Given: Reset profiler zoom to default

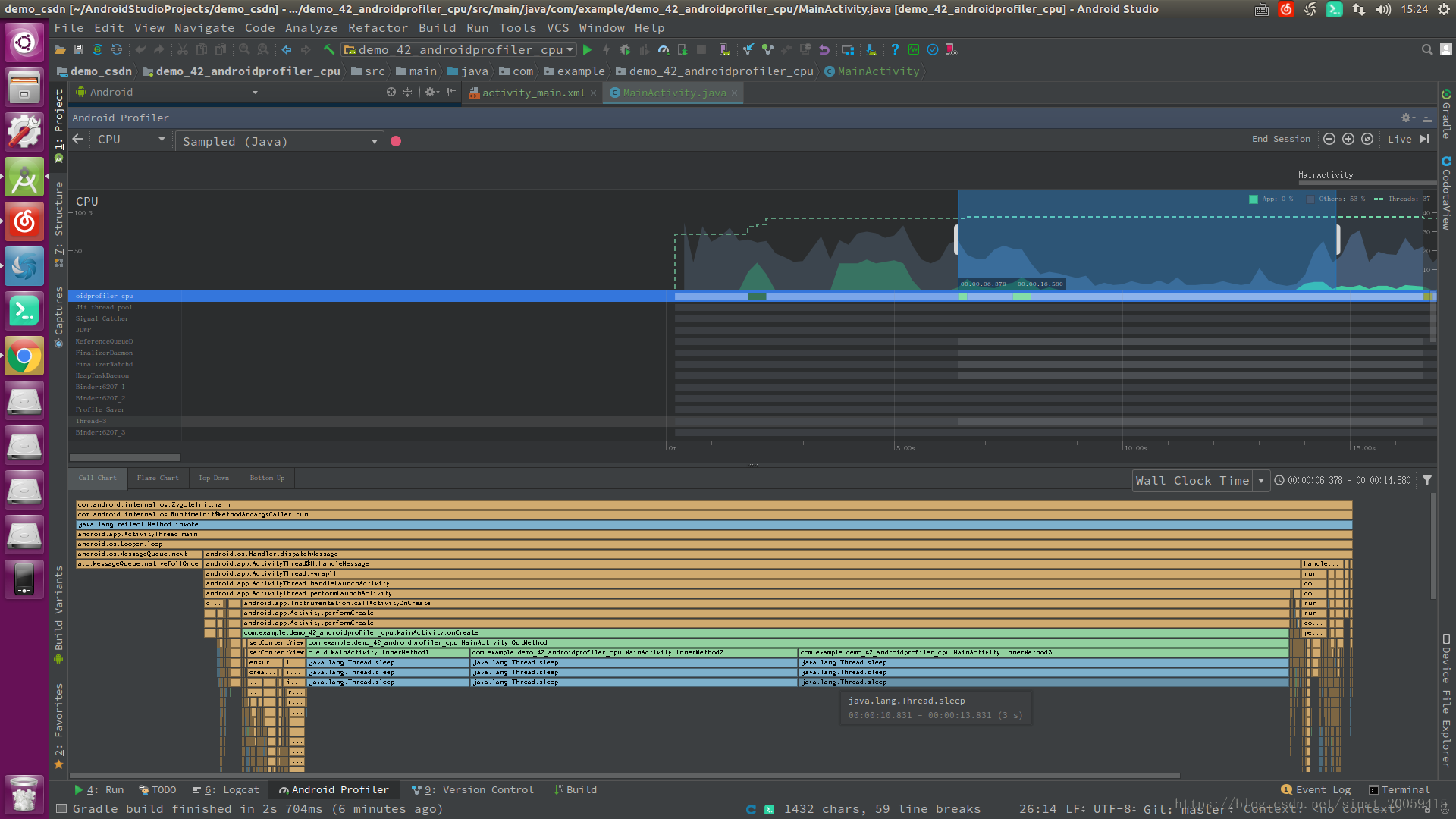Looking at the screenshot, I should pyautogui.click(x=1367, y=139).
